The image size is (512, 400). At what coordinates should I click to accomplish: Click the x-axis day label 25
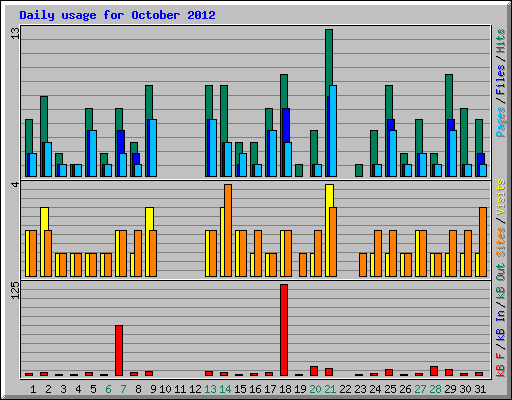click(390, 389)
